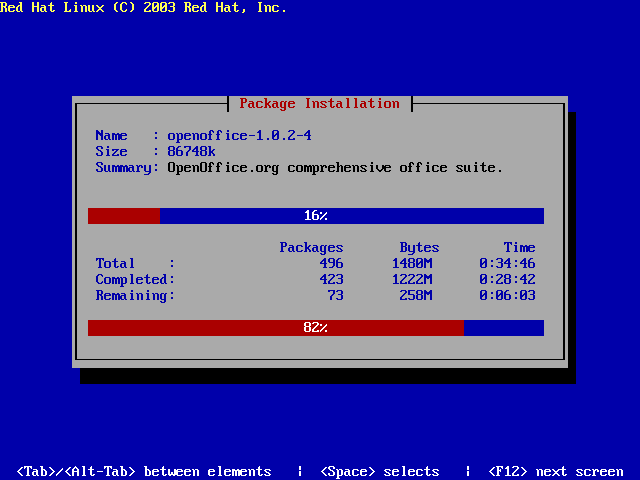Screen dimensions: 640x480
Task: Click the 16% package progress bar
Action: pos(316,216)
